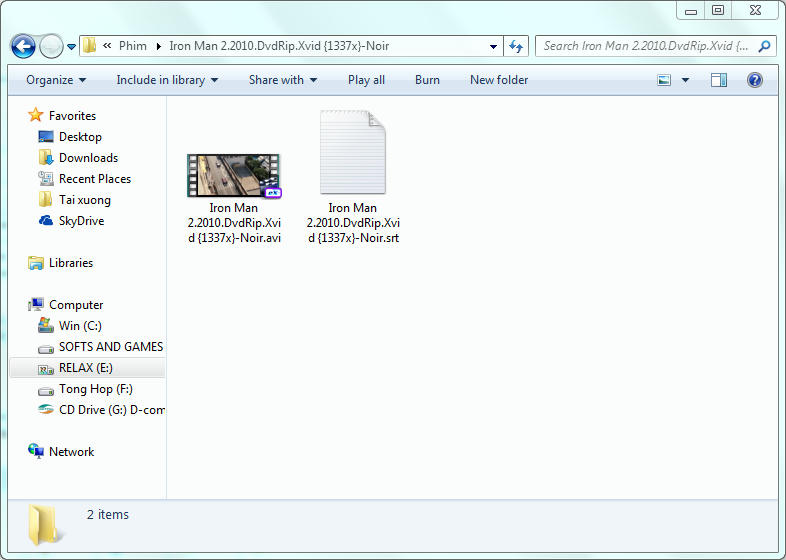
Task: Close the Explorer window
Action: pos(755,10)
